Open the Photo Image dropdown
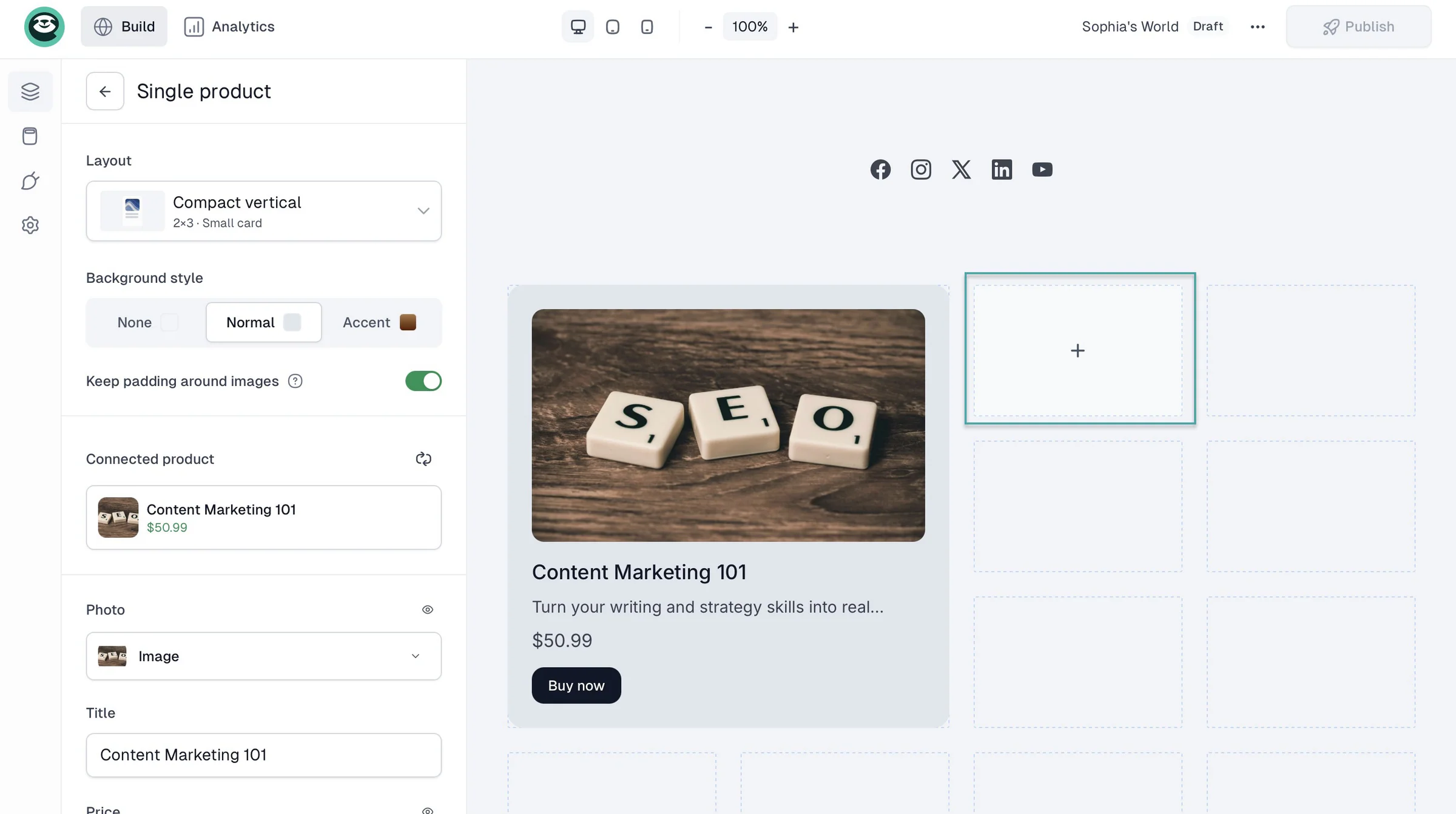The height and width of the screenshot is (814, 1456). (263, 656)
